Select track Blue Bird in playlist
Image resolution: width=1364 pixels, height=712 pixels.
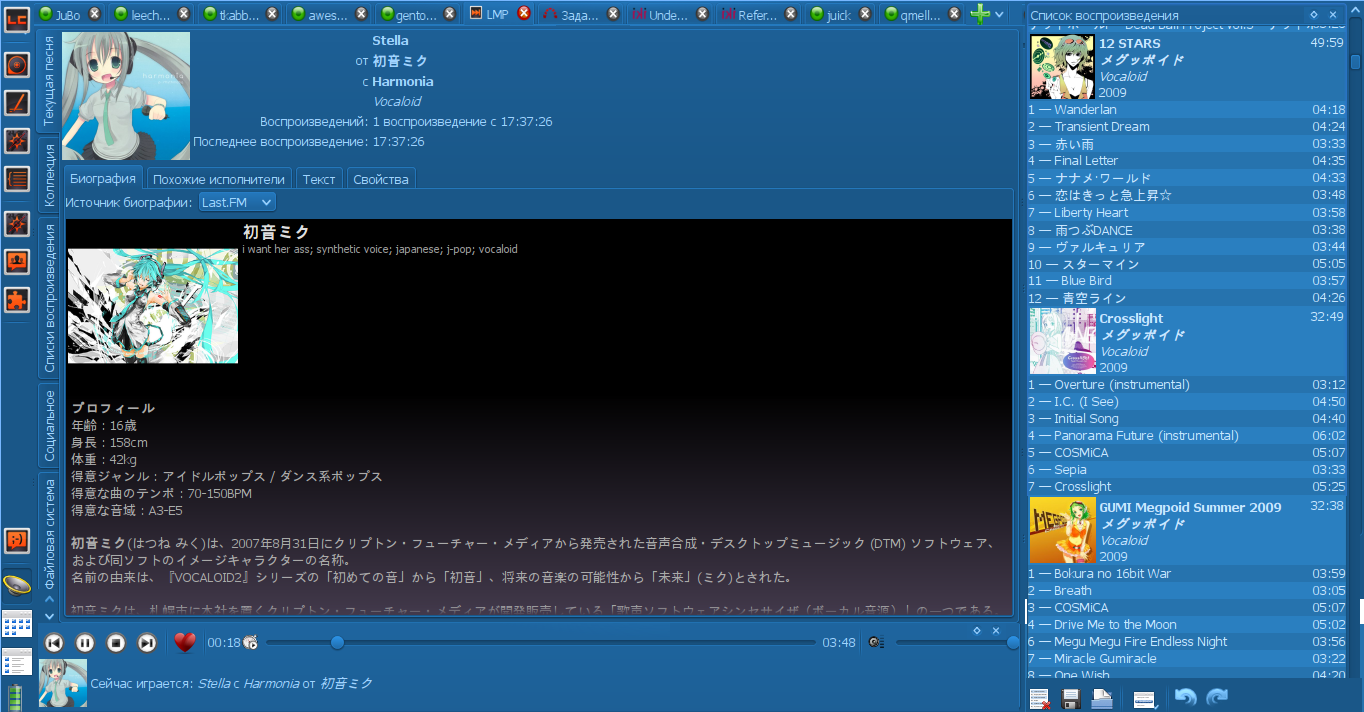(1186, 281)
